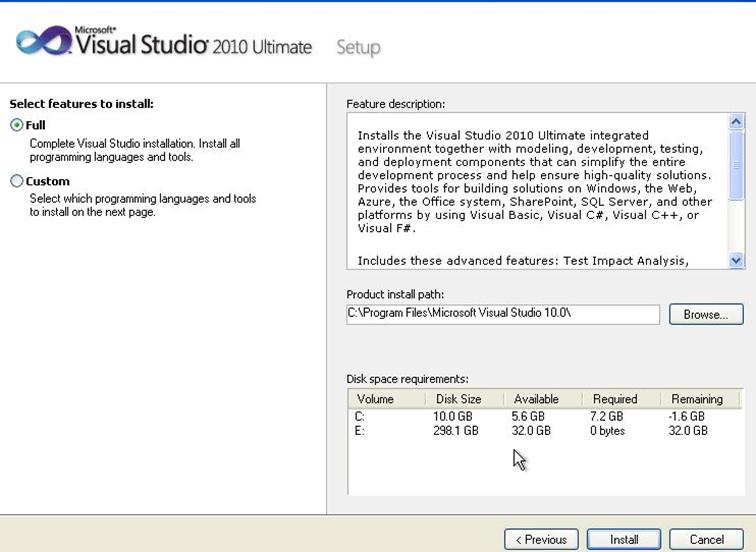Click into the Product install path field
756x552 pixels.
pyautogui.click(x=503, y=314)
